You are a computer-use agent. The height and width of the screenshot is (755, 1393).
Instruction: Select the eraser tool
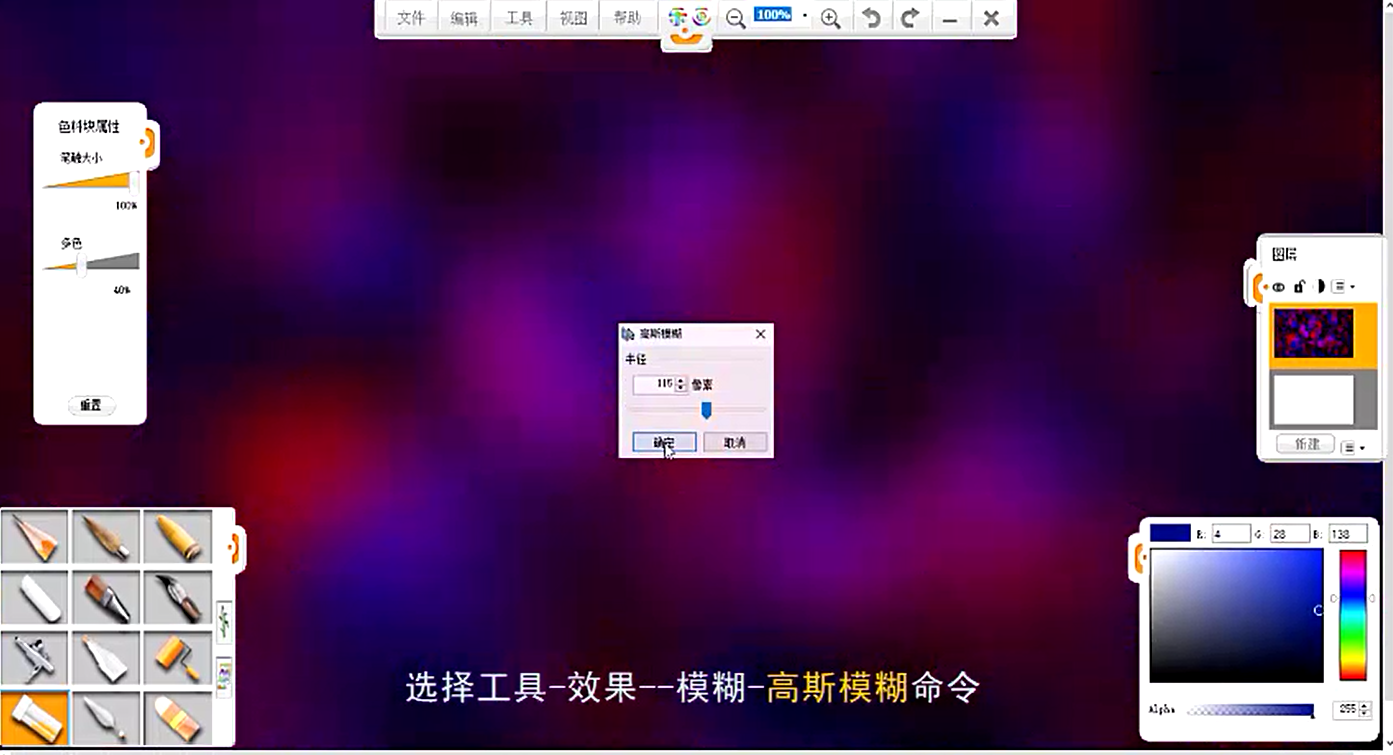177,719
